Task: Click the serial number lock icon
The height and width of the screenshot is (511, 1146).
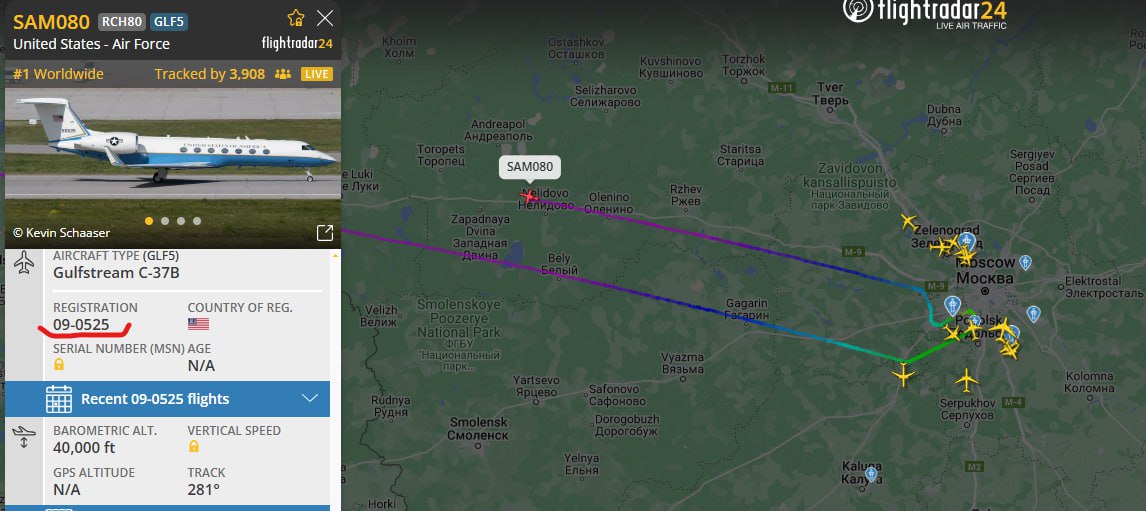Action: click(x=58, y=364)
